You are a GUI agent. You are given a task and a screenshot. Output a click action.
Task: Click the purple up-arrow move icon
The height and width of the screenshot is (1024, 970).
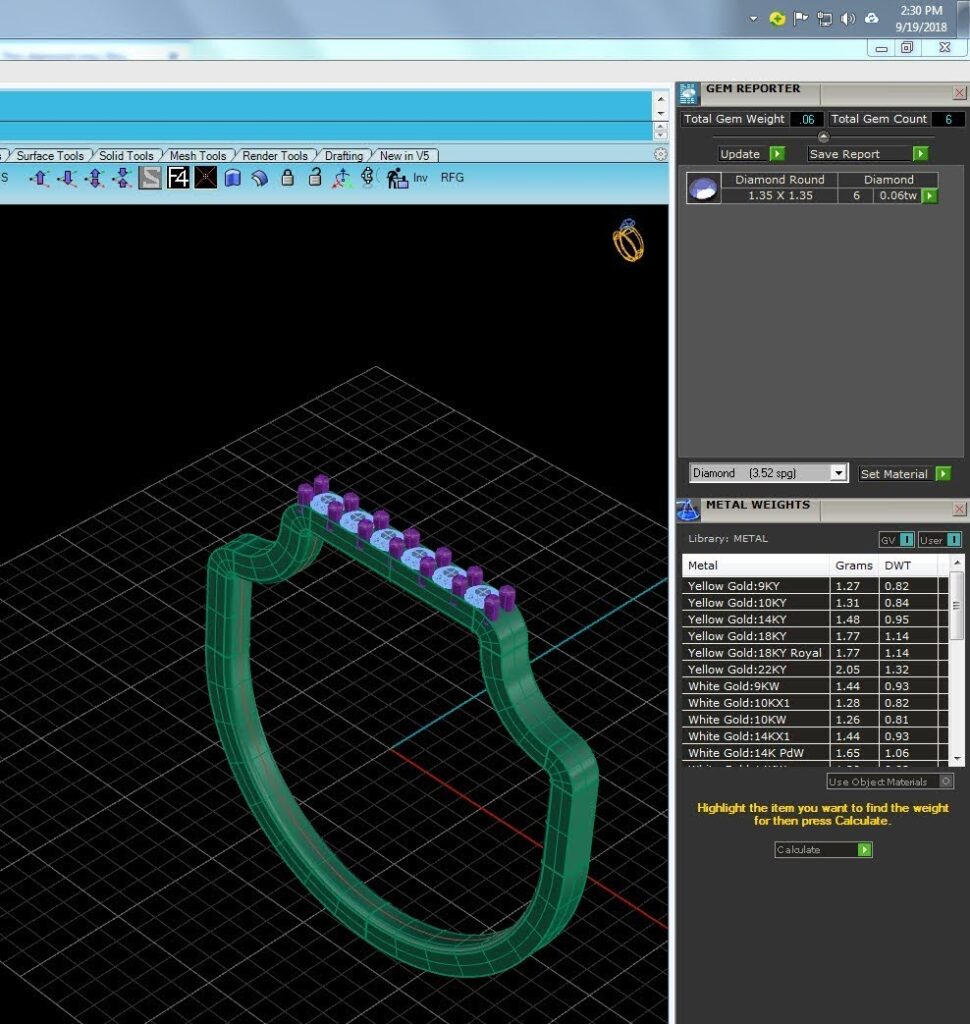click(40, 178)
